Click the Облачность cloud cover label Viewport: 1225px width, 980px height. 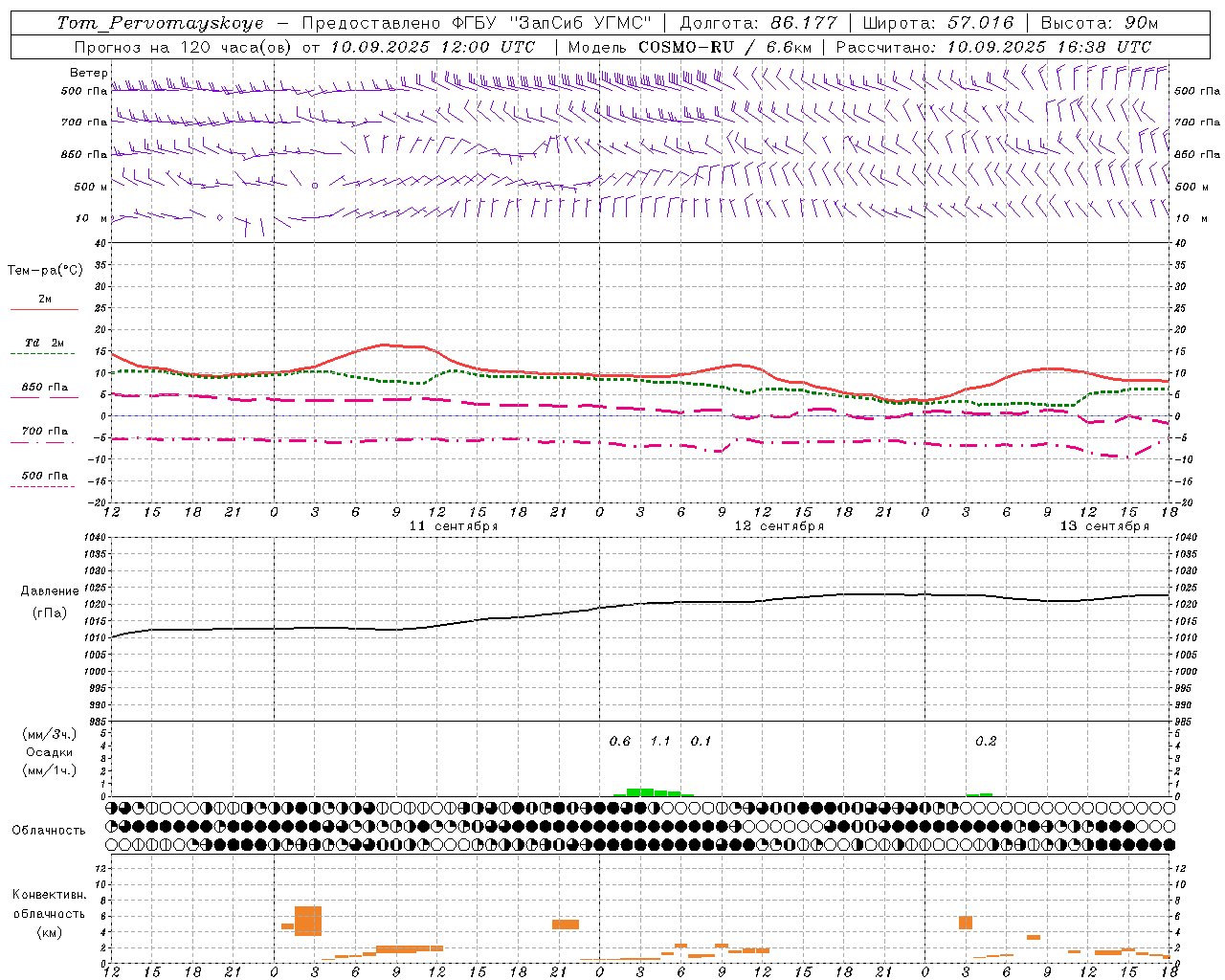coord(49,831)
